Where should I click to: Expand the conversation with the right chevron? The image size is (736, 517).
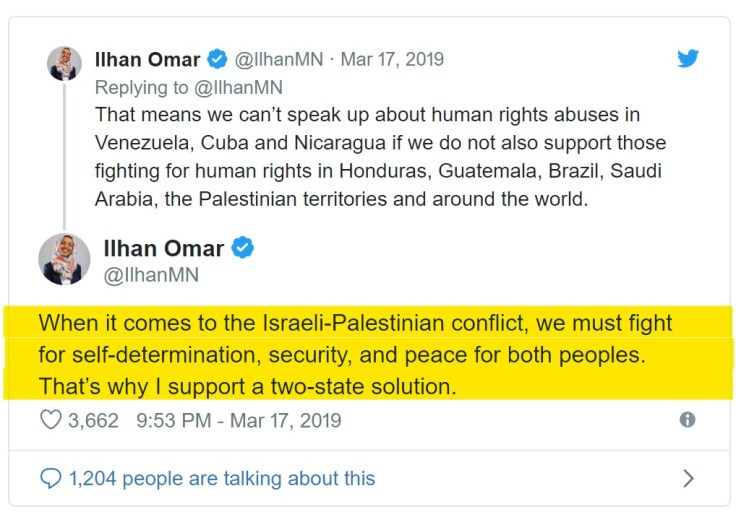click(688, 479)
